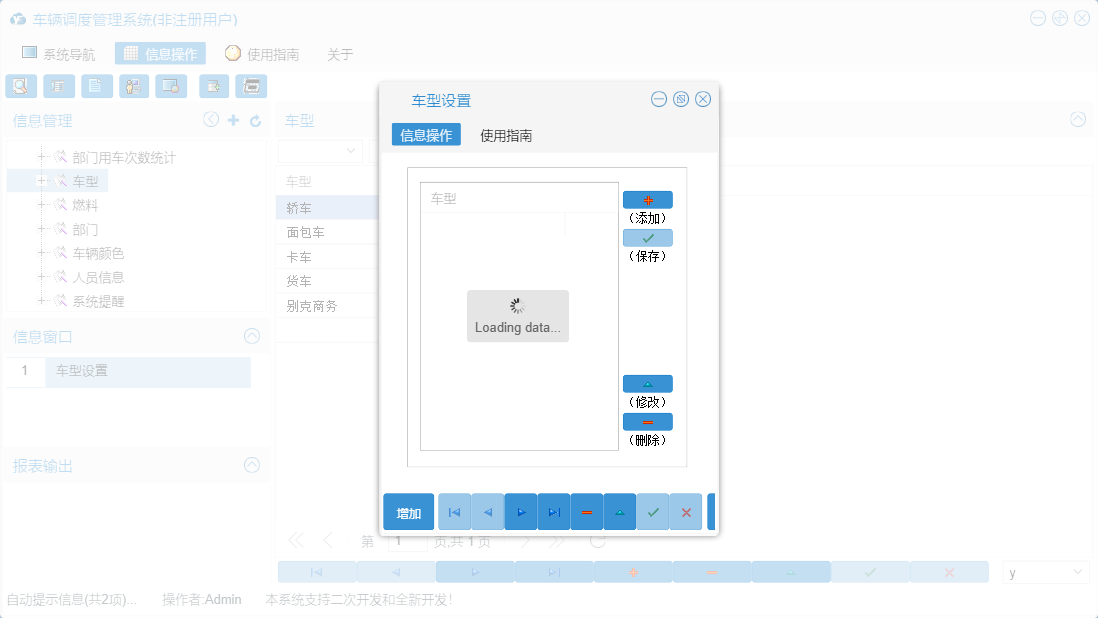Click the 添加 (add) icon in 车型设置 dialog
The height and width of the screenshot is (618, 1098).
coord(648,199)
